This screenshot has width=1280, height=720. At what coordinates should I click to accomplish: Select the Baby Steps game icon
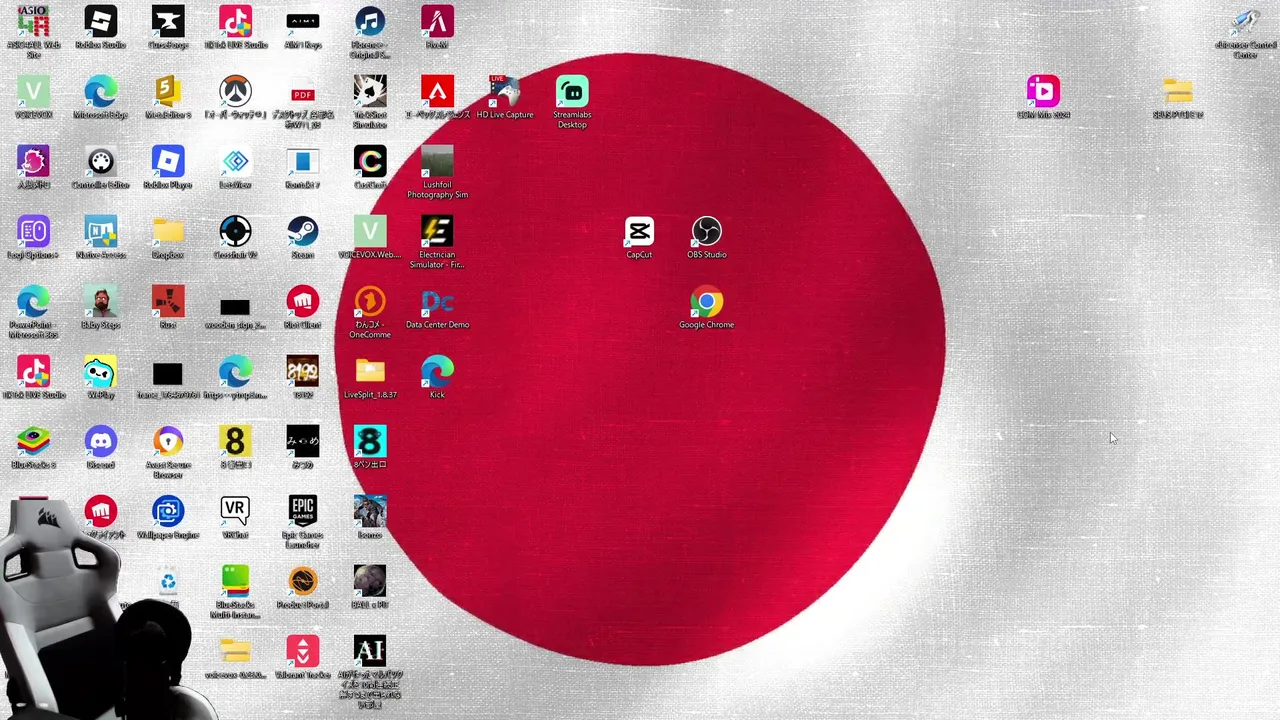point(101,302)
